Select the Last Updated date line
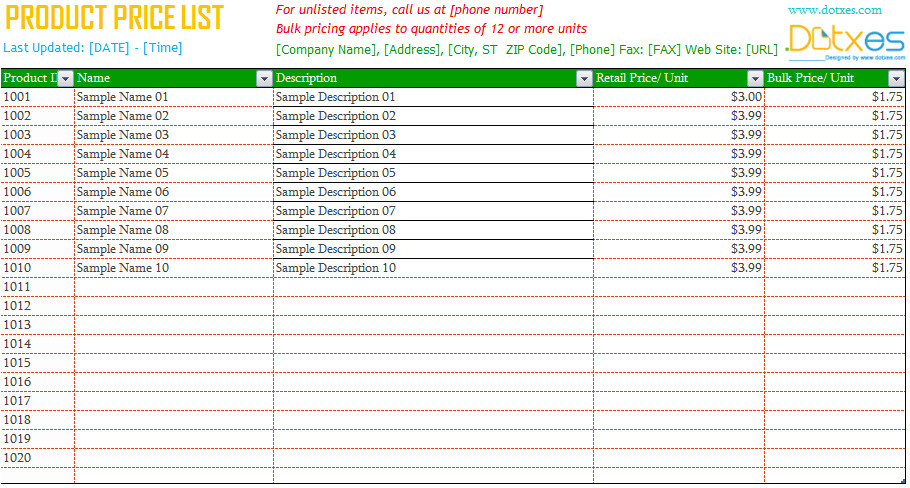 click(x=93, y=48)
